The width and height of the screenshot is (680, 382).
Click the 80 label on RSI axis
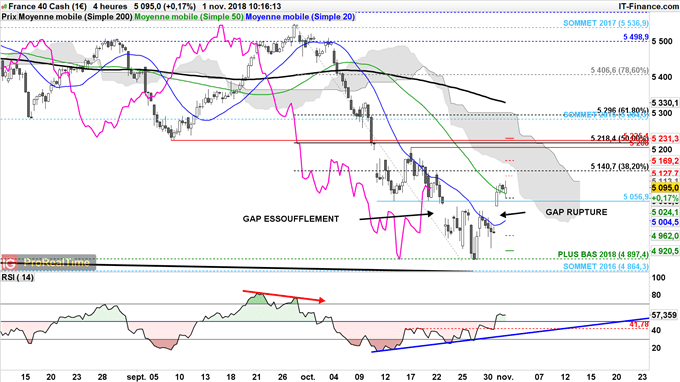(x=657, y=295)
